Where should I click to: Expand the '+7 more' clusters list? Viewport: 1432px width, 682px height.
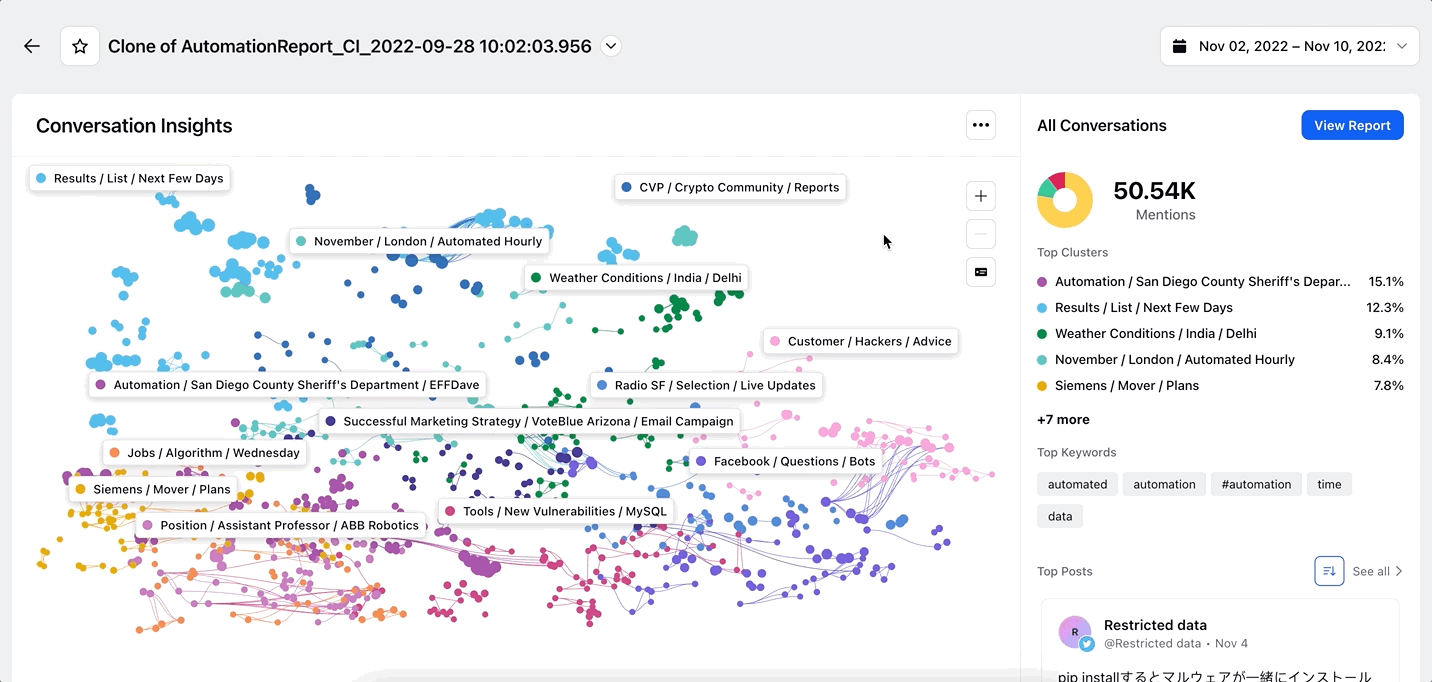coord(1063,420)
